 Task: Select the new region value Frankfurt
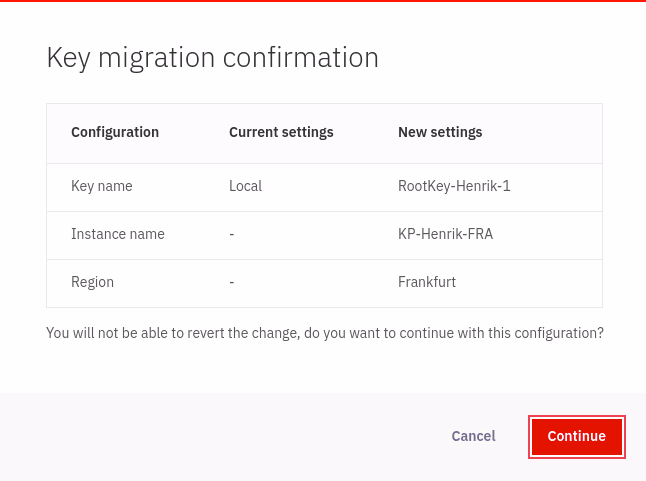tap(427, 282)
